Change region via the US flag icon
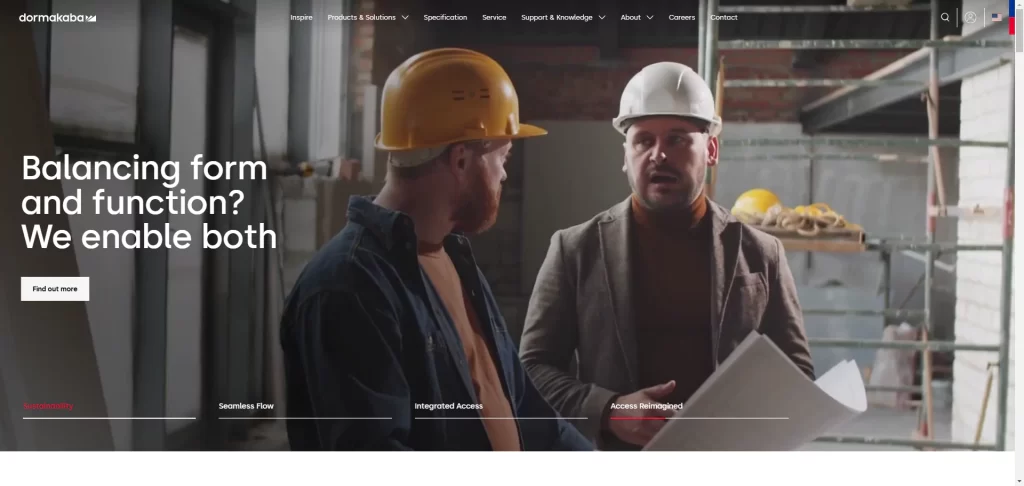Image resolution: width=1024 pixels, height=486 pixels. point(997,18)
